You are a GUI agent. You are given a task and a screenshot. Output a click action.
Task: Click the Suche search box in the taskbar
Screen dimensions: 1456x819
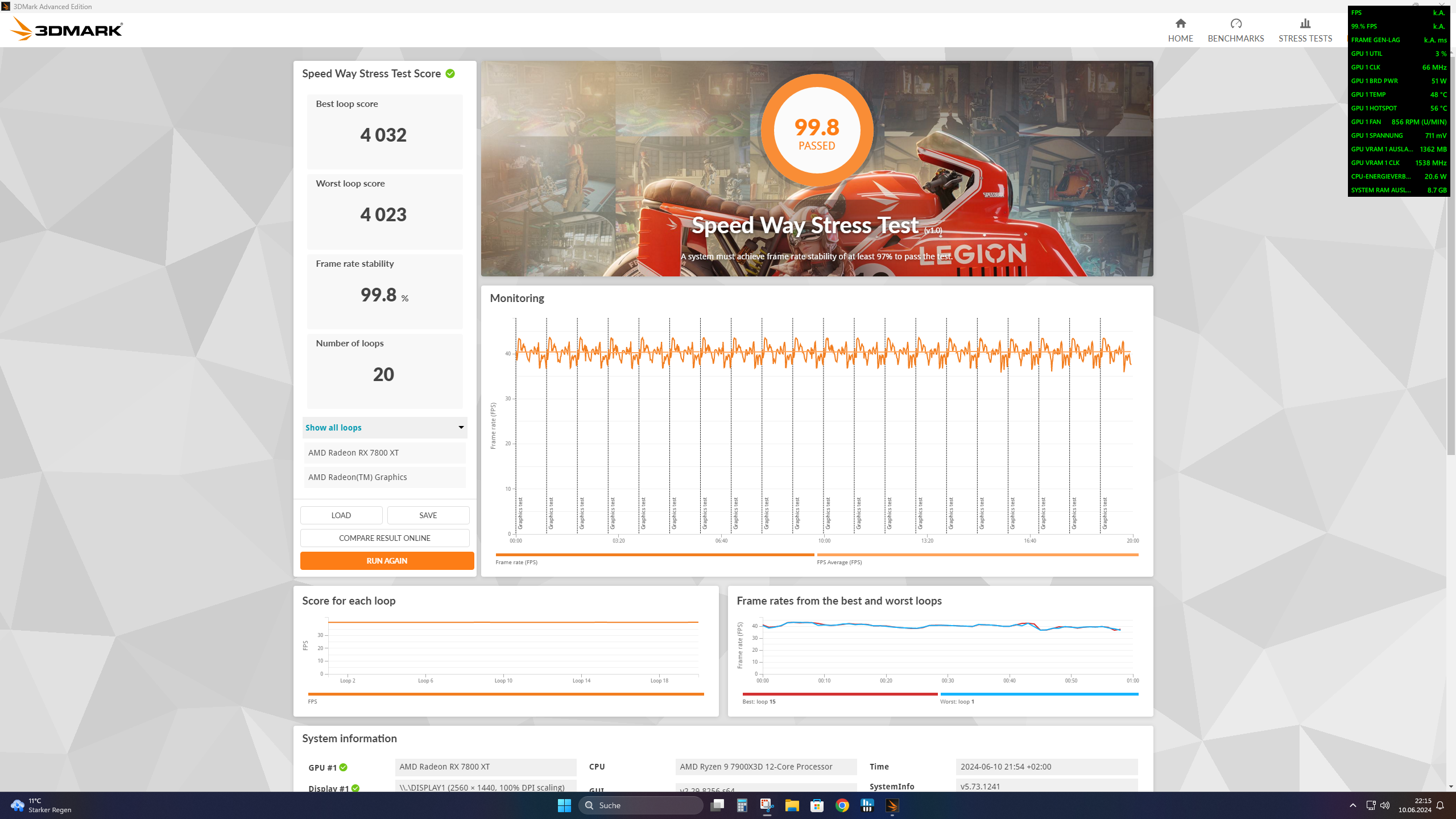pos(641,805)
